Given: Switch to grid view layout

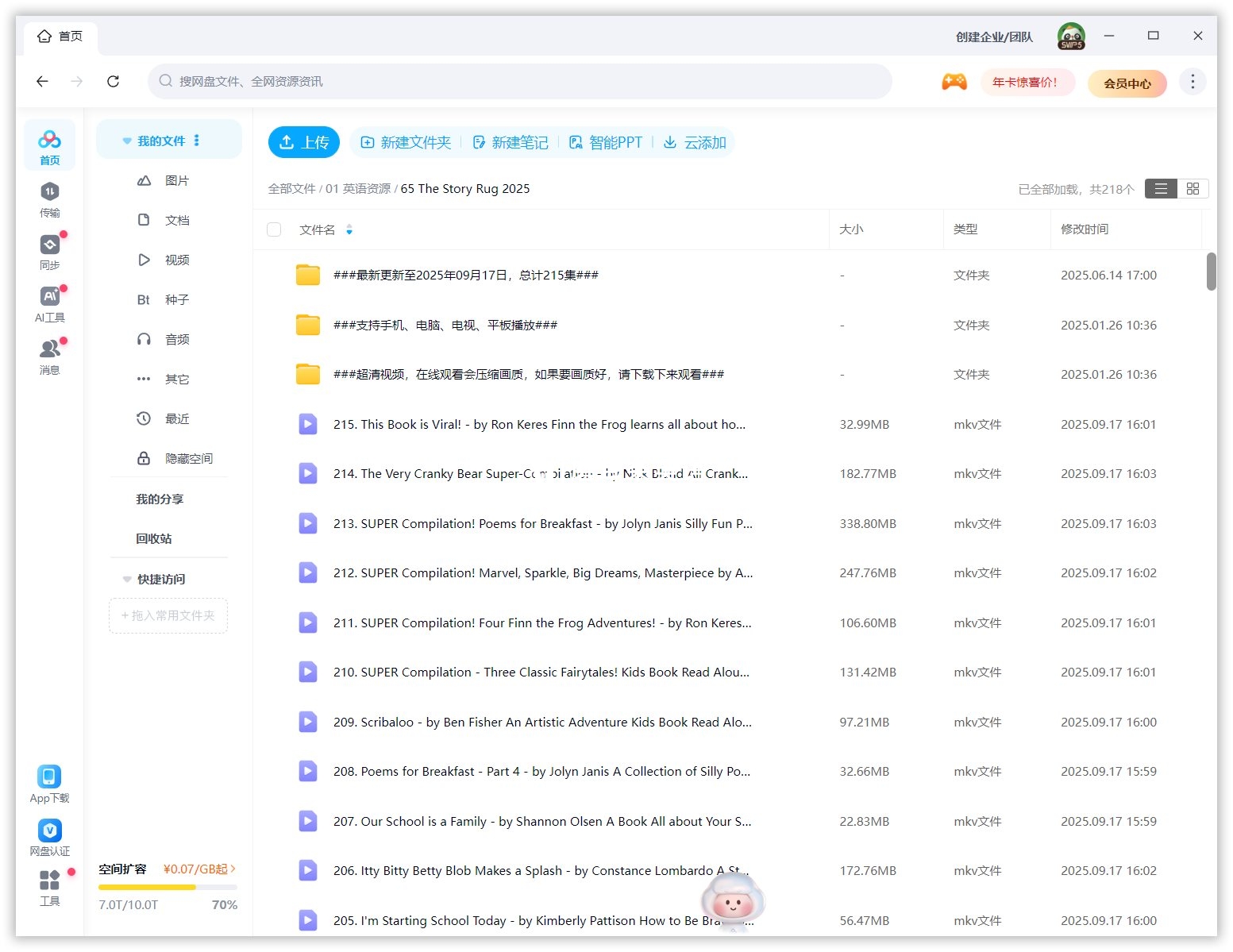Looking at the screenshot, I should (x=1193, y=188).
